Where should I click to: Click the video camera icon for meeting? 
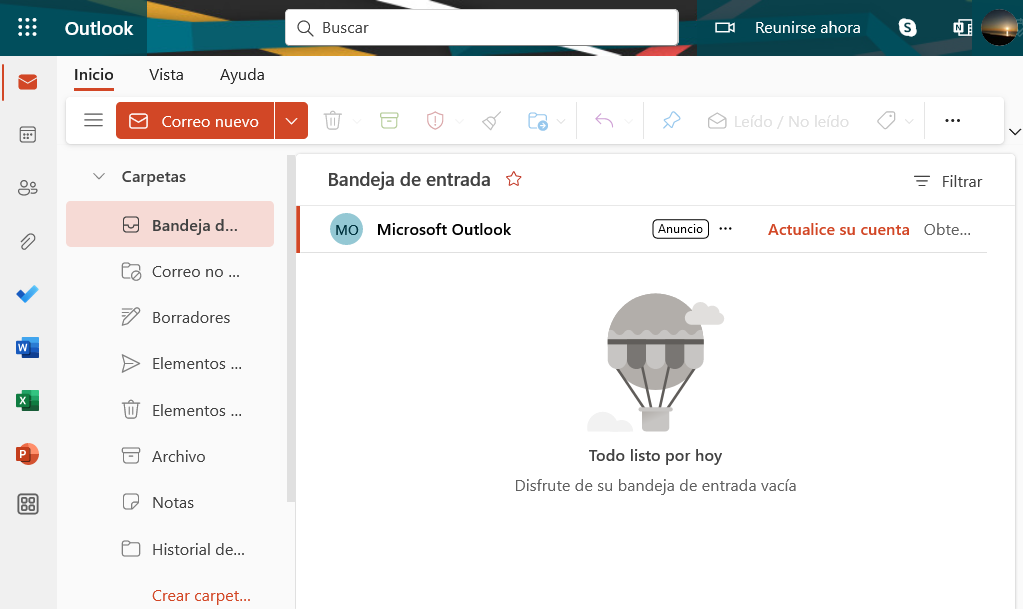pyautogui.click(x=725, y=27)
